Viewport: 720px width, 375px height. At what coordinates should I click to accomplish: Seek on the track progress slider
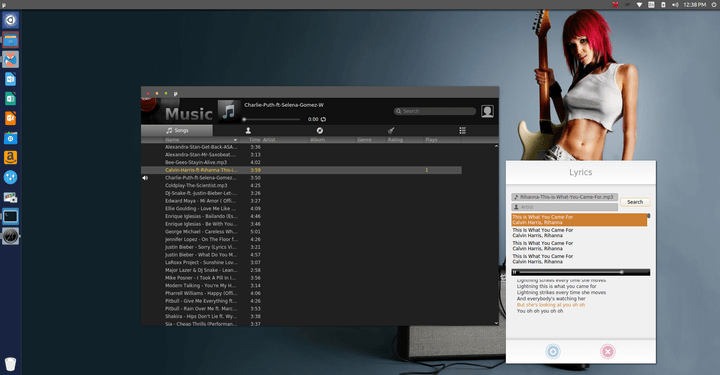coord(272,119)
